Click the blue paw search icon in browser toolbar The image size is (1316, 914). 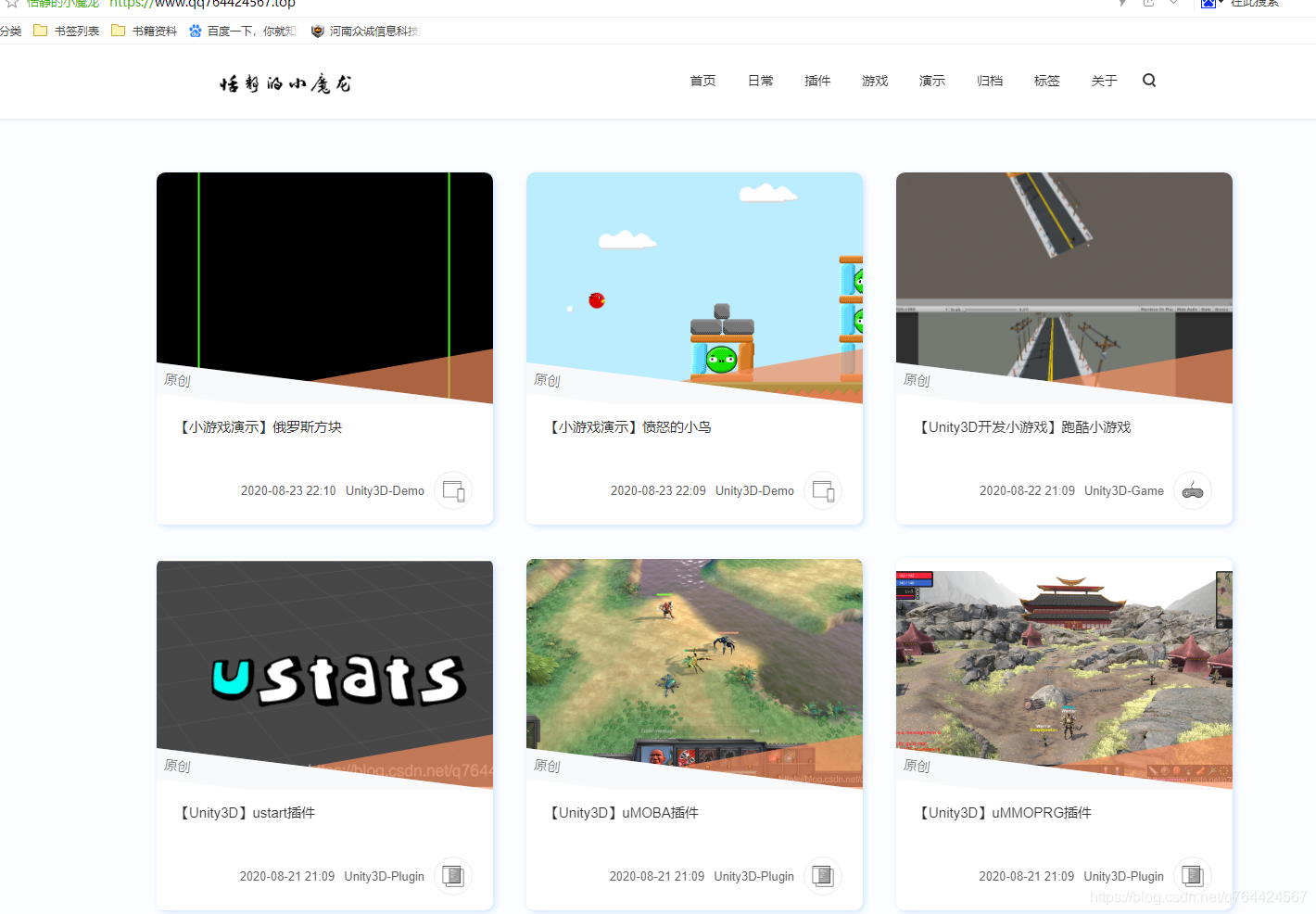(x=1208, y=4)
